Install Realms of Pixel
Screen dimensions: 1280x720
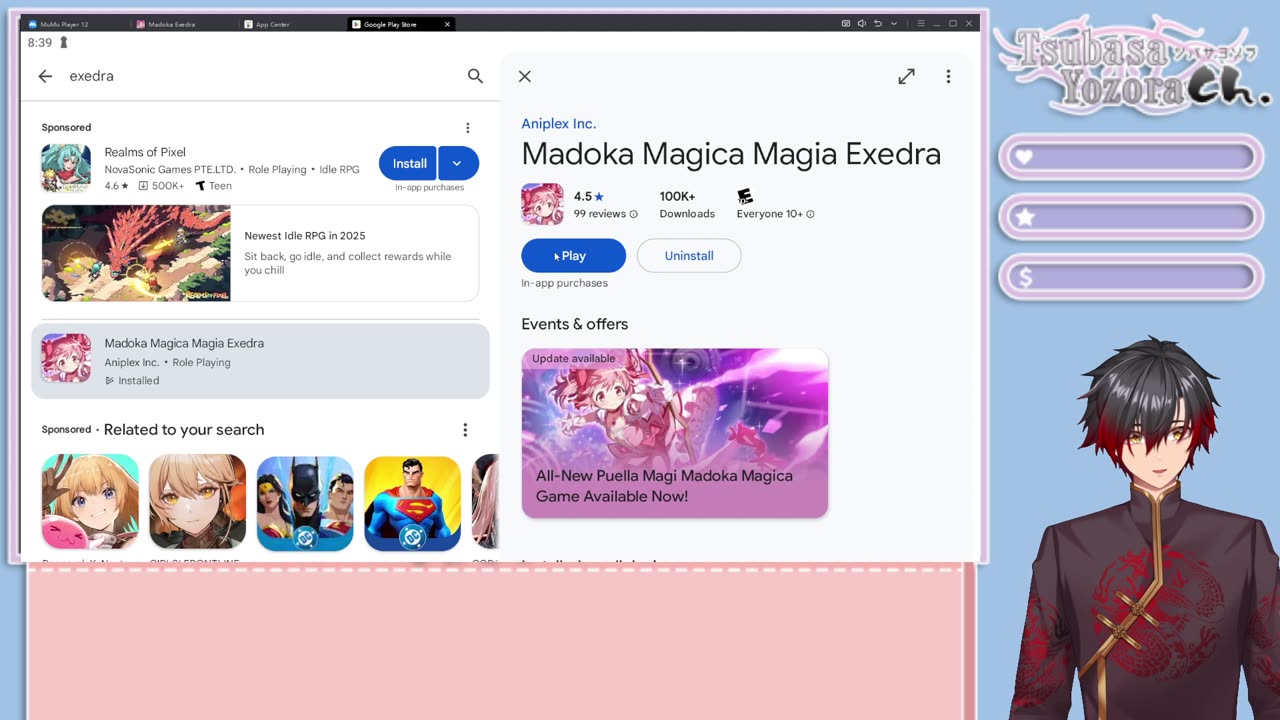(x=409, y=163)
